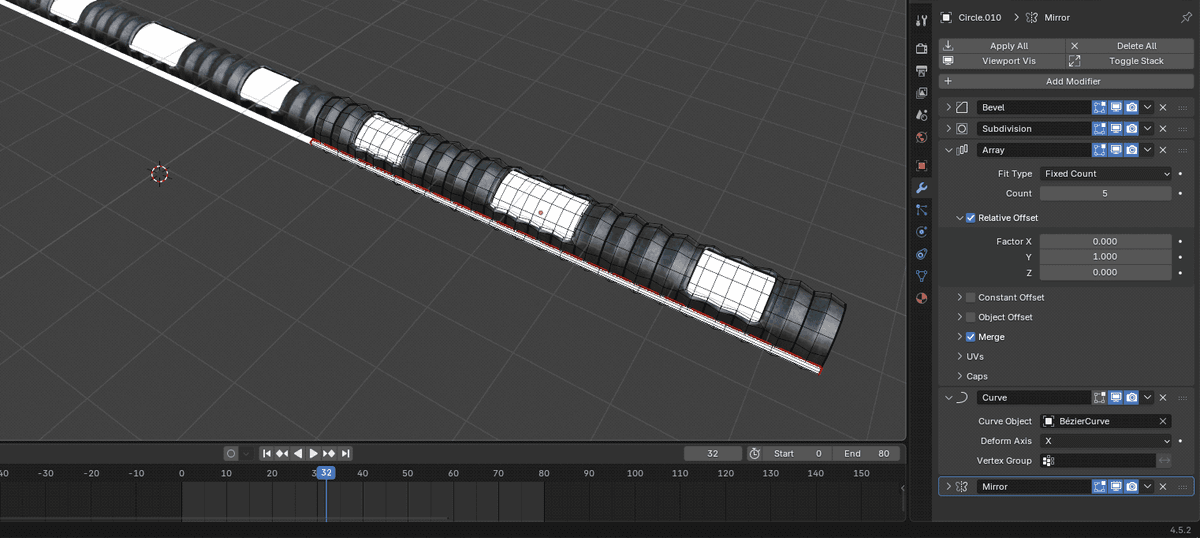The width and height of the screenshot is (1200, 538).
Task: Click the pin icon in the properties header
Action: coord(1185,17)
